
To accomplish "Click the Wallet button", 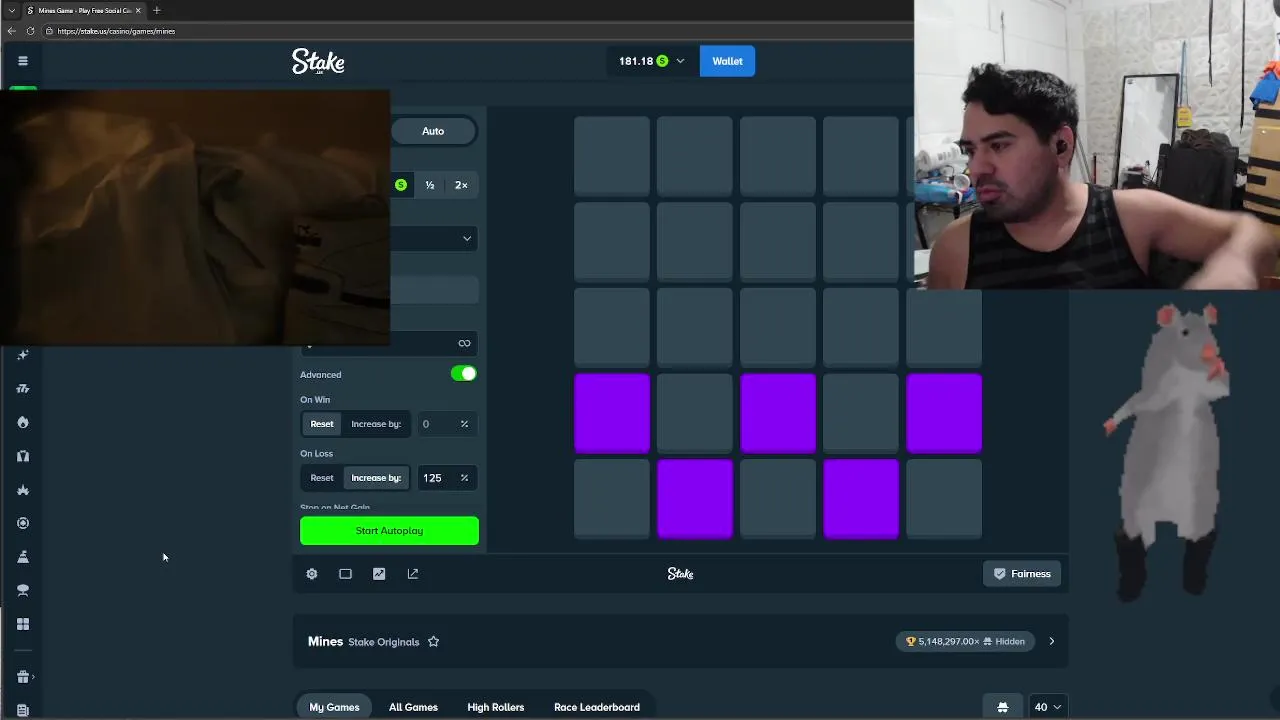I will [x=727, y=61].
